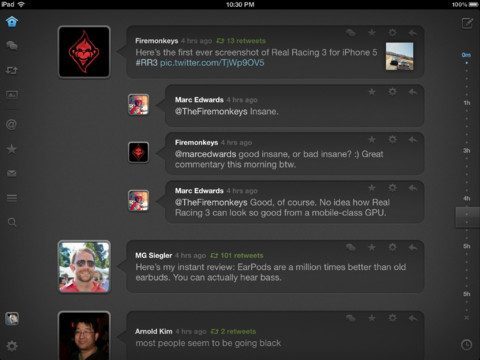Image resolution: width=480 pixels, height=360 pixels.
Task: Tap the '101 retweets' count
Action: pos(237,256)
